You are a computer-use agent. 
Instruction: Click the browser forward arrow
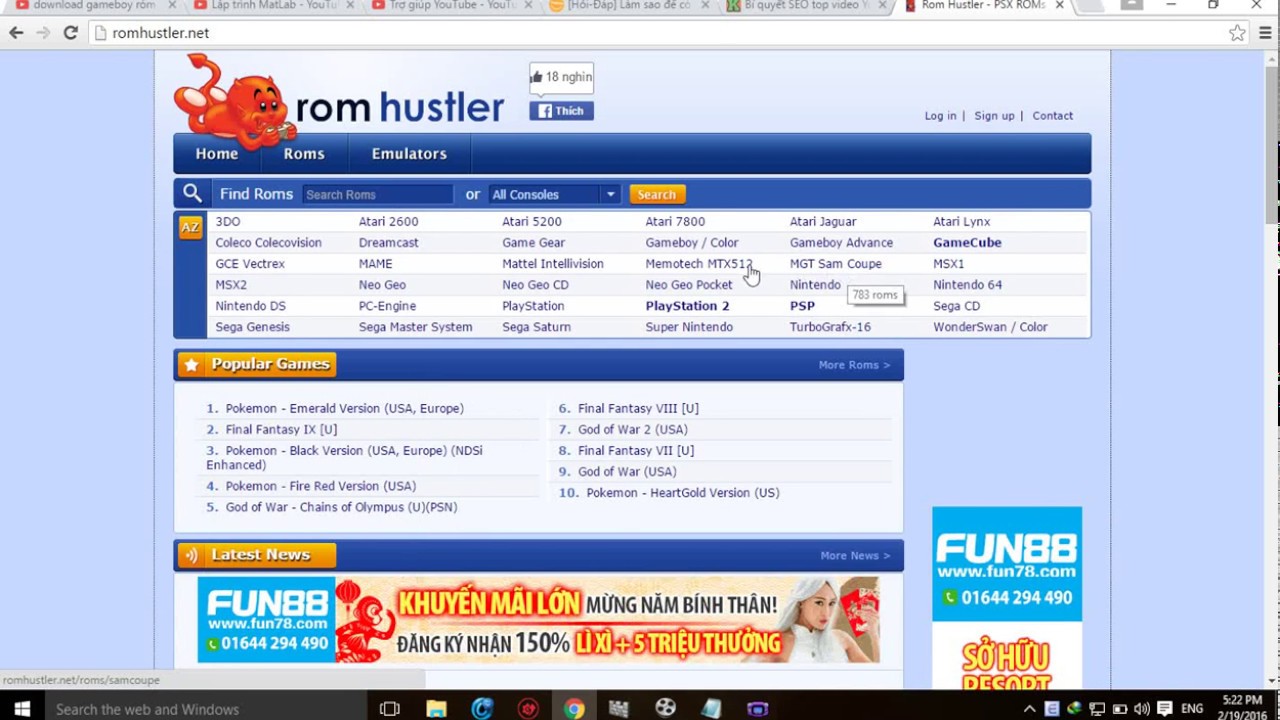(43, 33)
